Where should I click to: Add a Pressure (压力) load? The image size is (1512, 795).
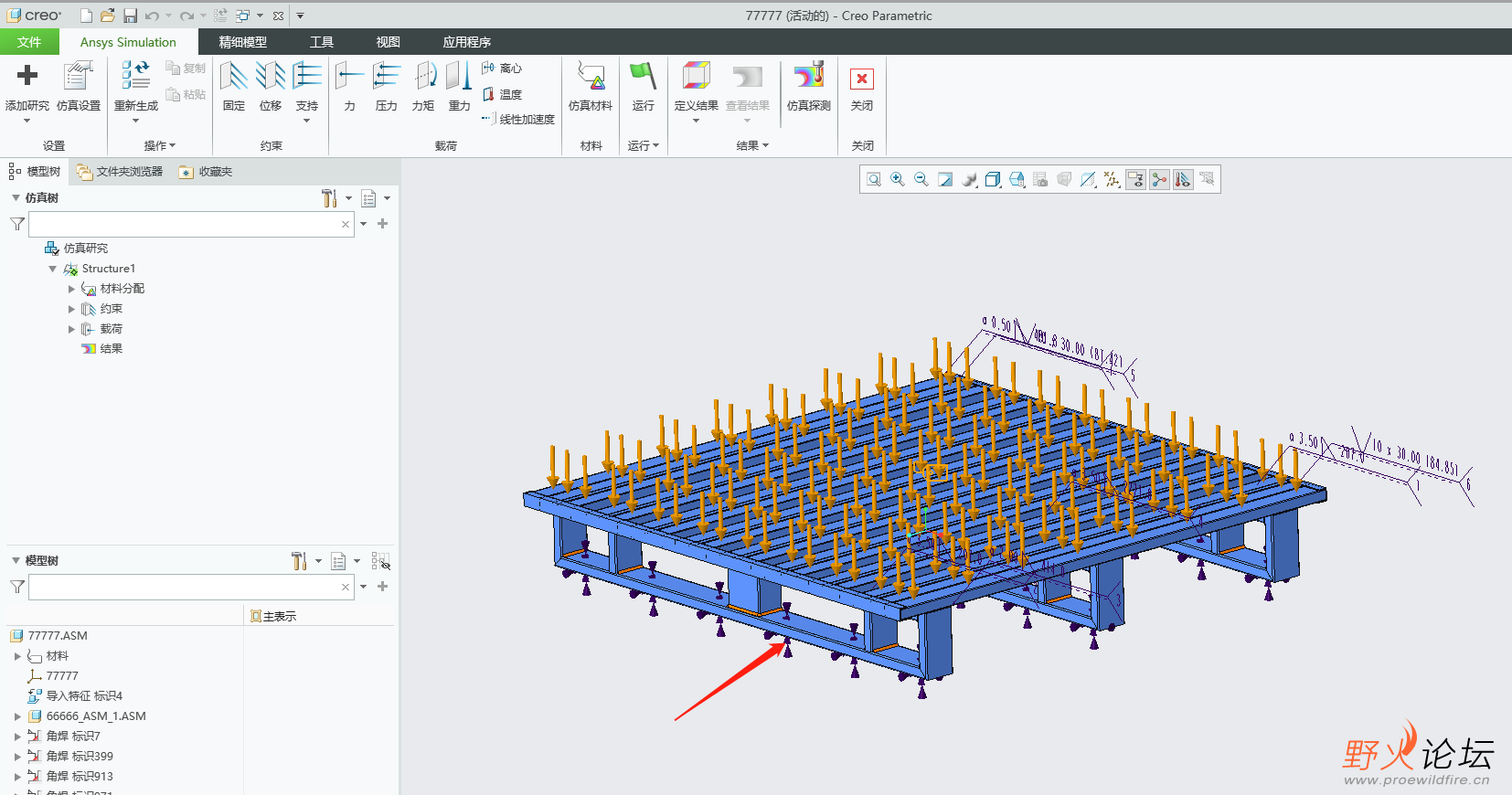click(x=387, y=86)
